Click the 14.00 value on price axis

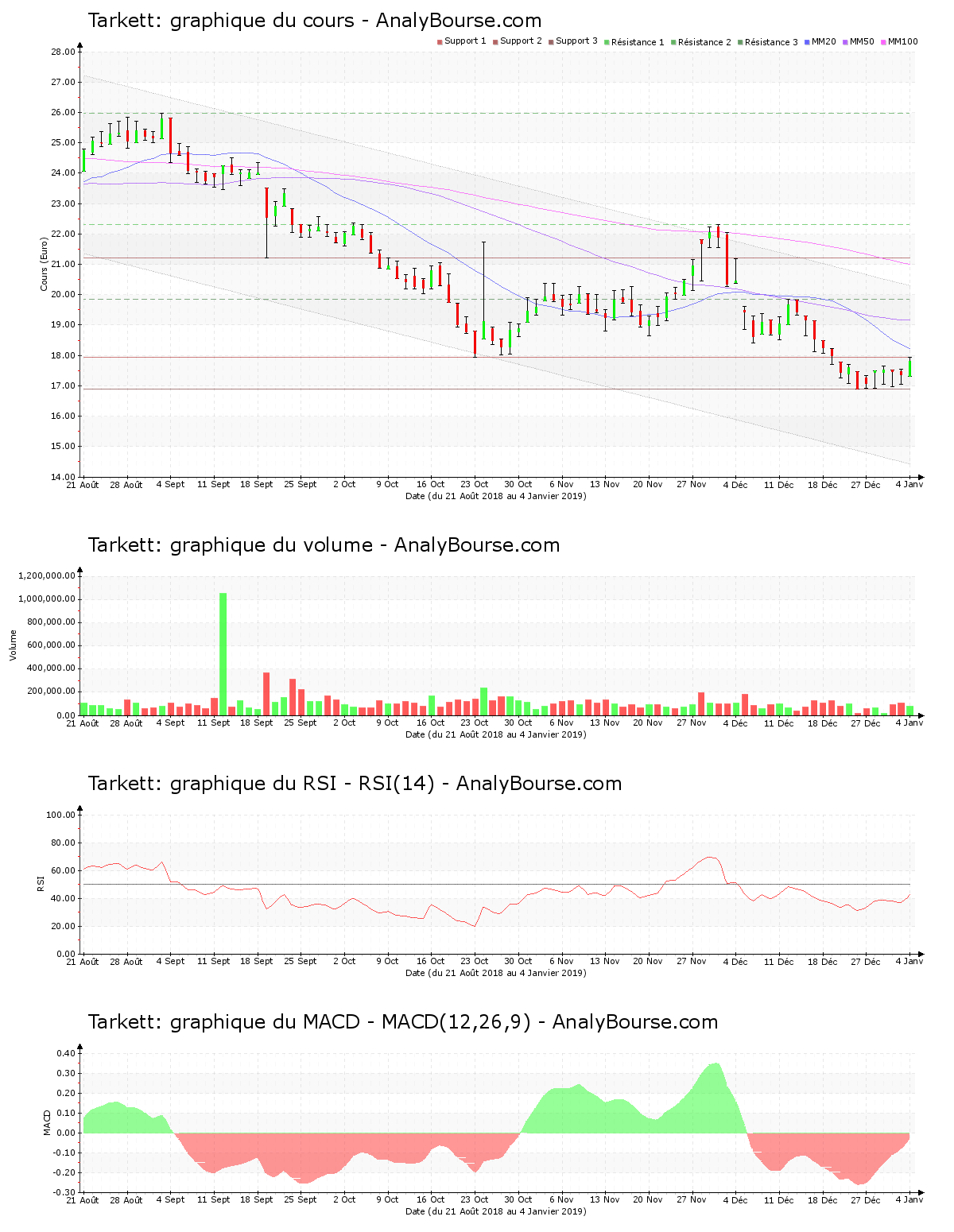click(63, 477)
